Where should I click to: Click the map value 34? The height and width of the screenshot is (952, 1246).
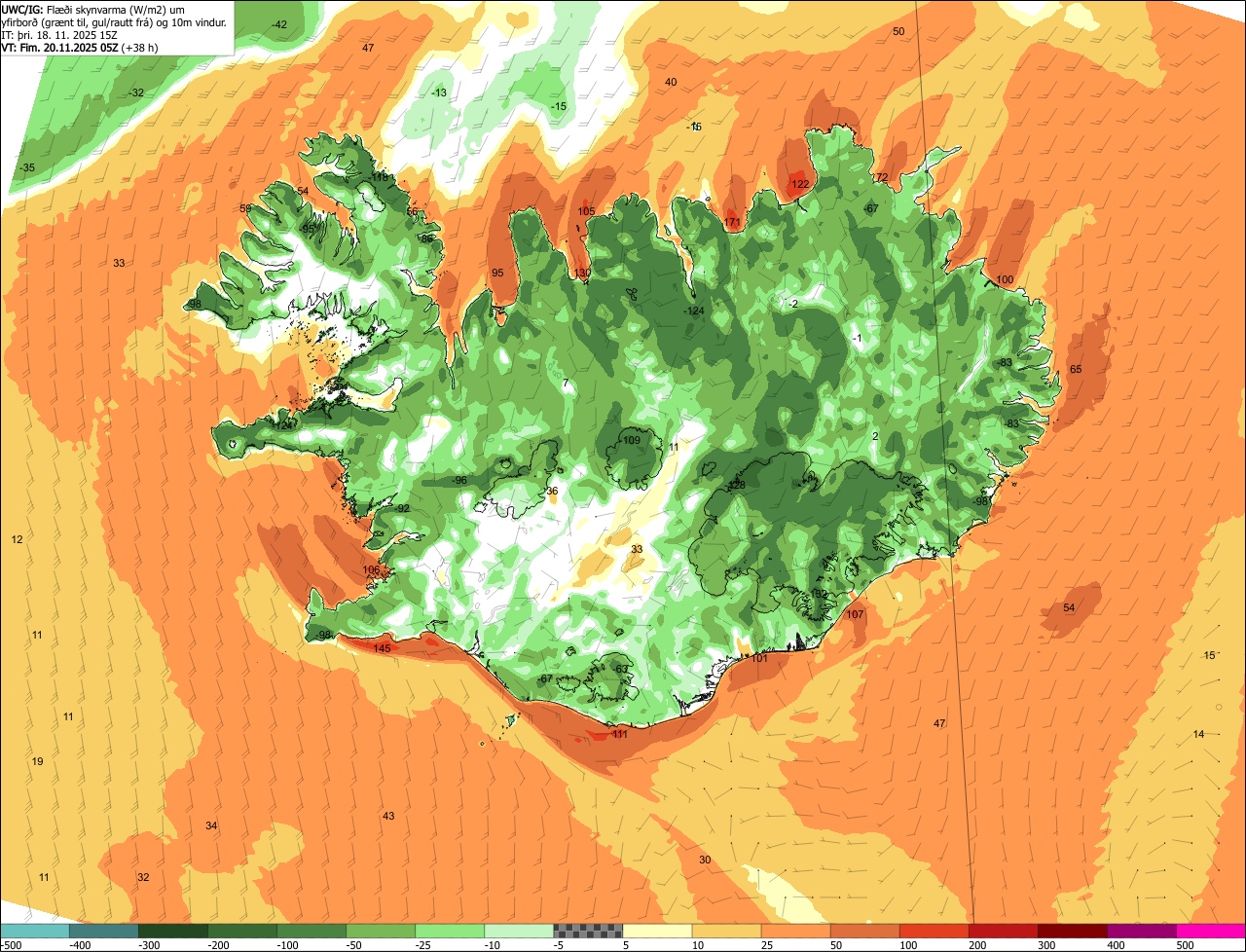tap(211, 825)
